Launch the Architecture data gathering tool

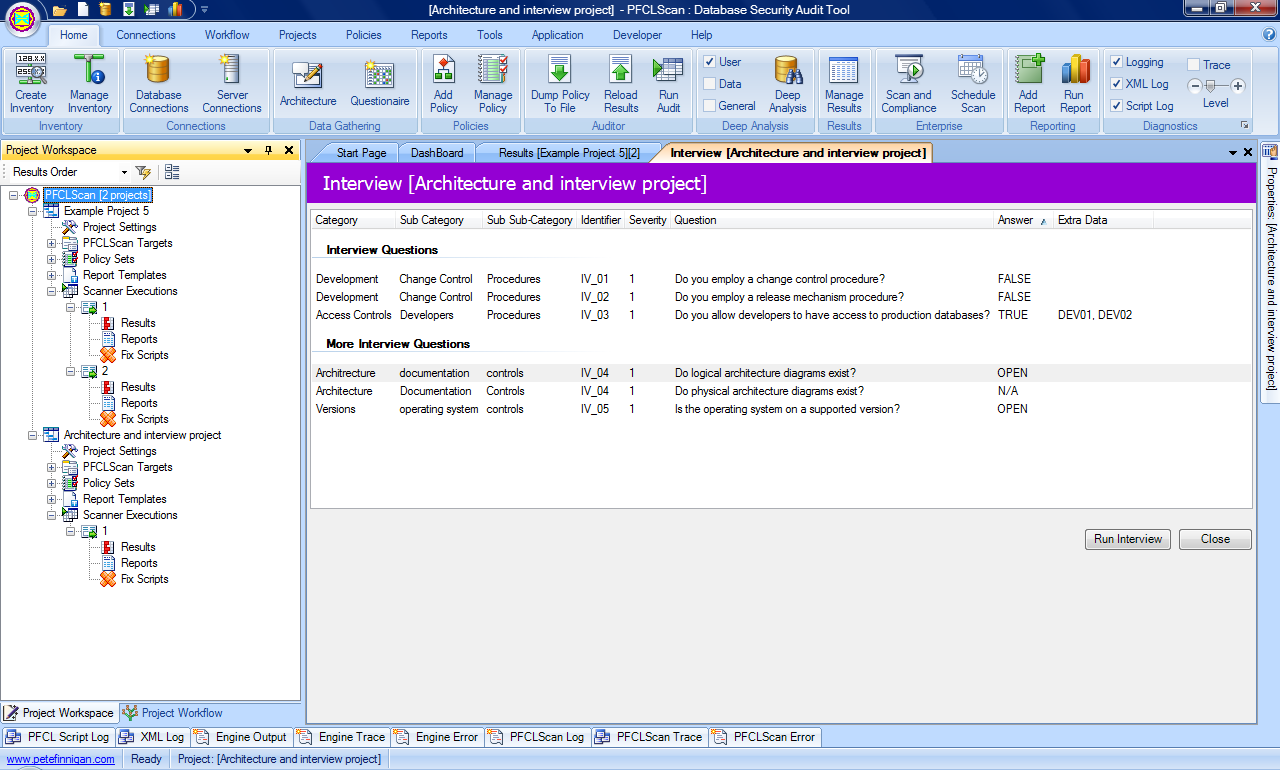tap(308, 85)
